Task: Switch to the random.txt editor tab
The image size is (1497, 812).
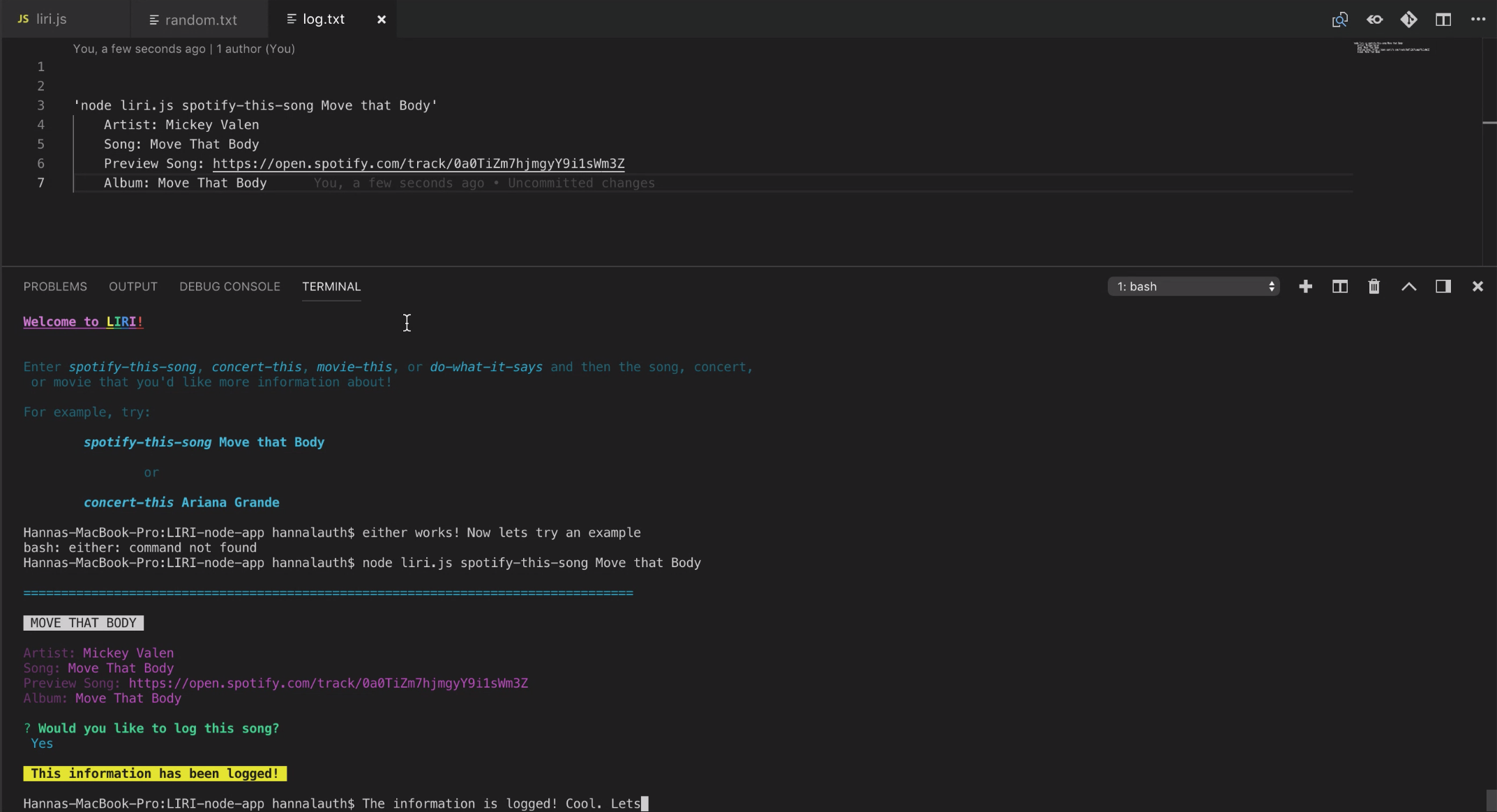Action: click(200, 20)
